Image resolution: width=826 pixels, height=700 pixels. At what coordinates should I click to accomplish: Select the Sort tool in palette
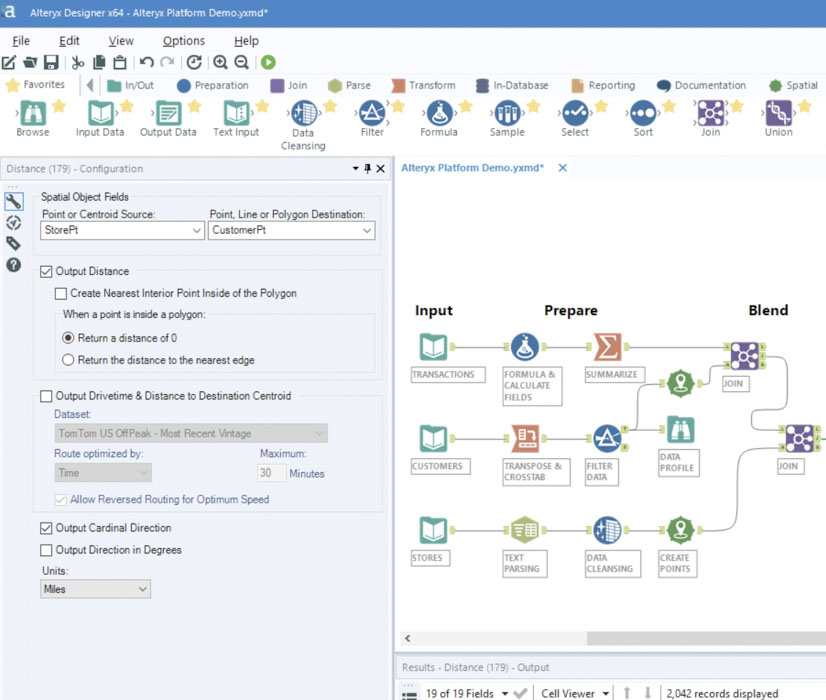pos(643,113)
